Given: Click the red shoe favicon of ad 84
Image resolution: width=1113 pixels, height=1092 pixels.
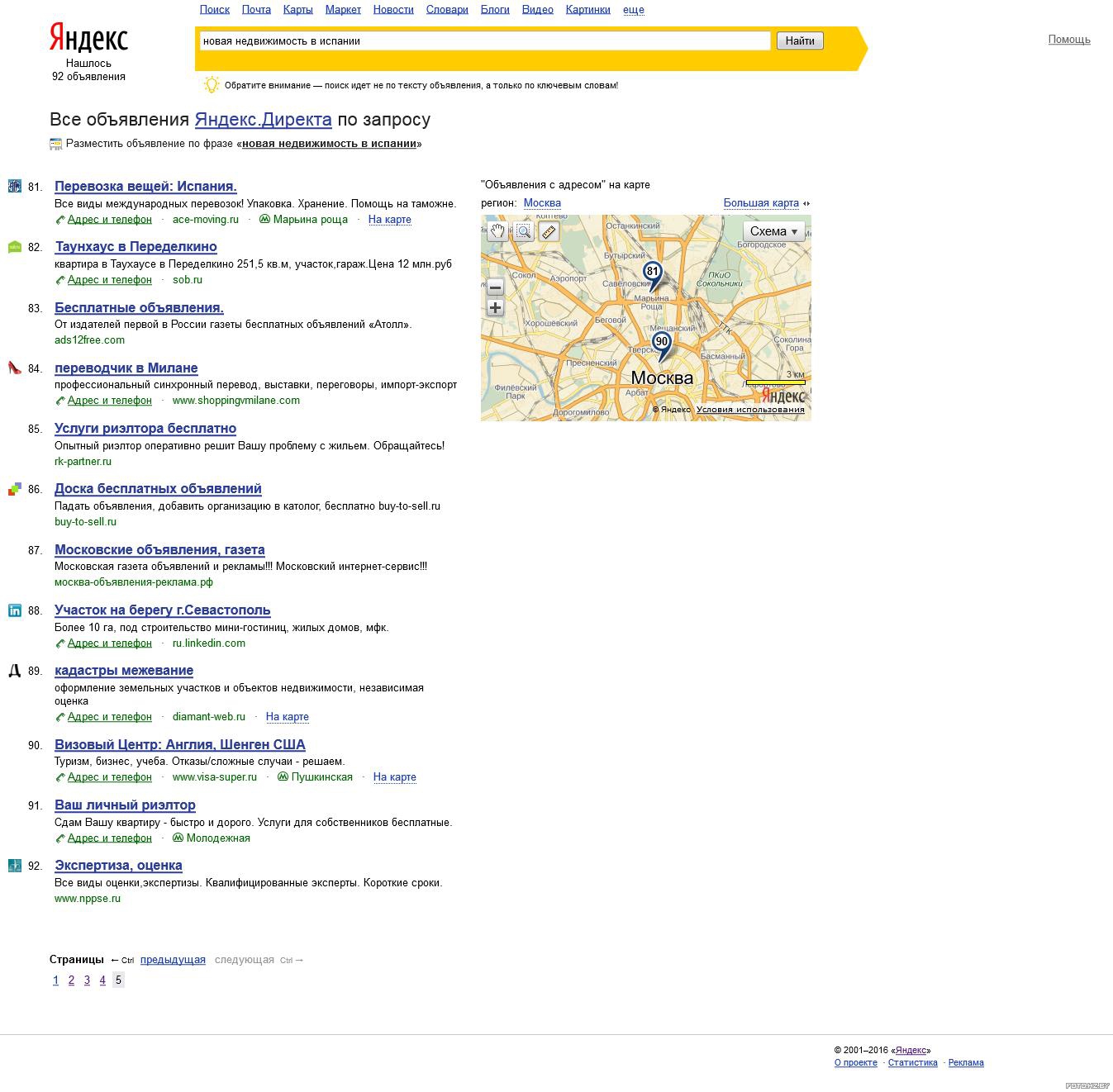Looking at the screenshot, I should 15,368.
